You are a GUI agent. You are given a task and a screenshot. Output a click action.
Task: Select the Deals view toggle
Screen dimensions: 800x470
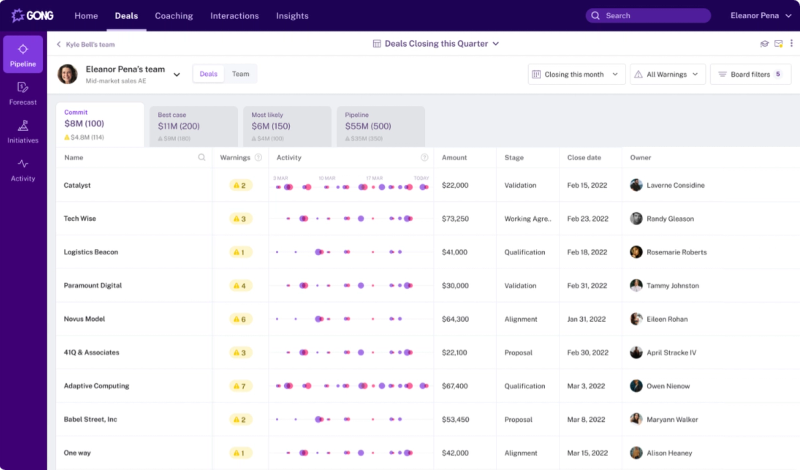(208, 74)
